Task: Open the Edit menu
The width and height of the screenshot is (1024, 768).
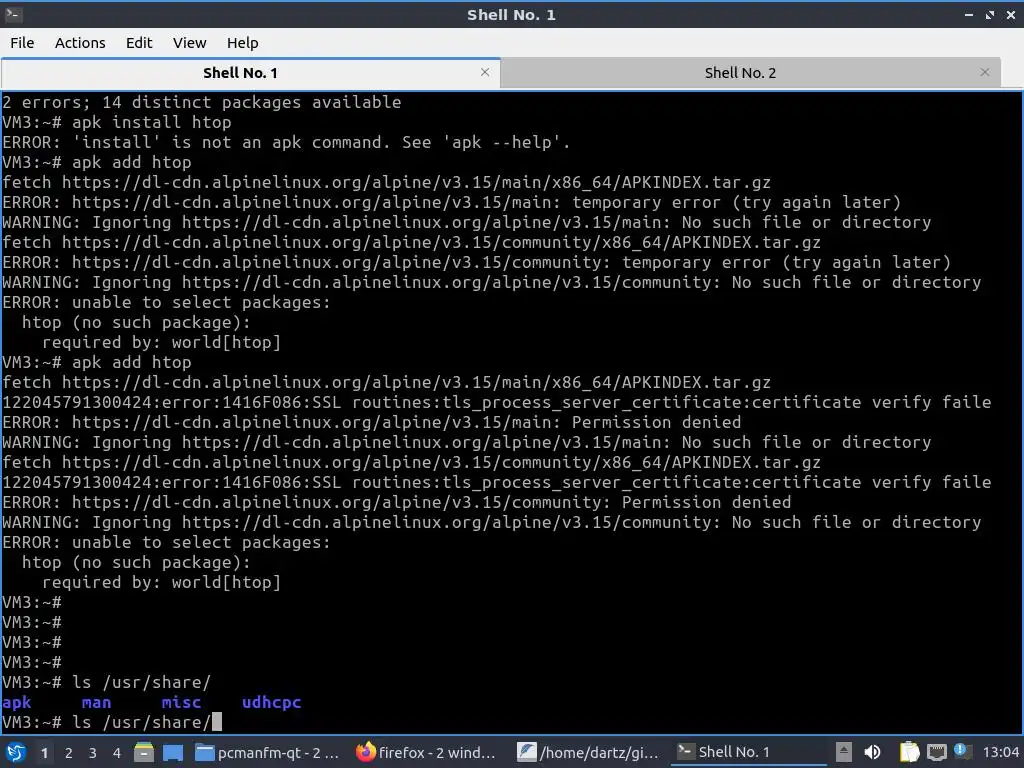Action: (138, 43)
